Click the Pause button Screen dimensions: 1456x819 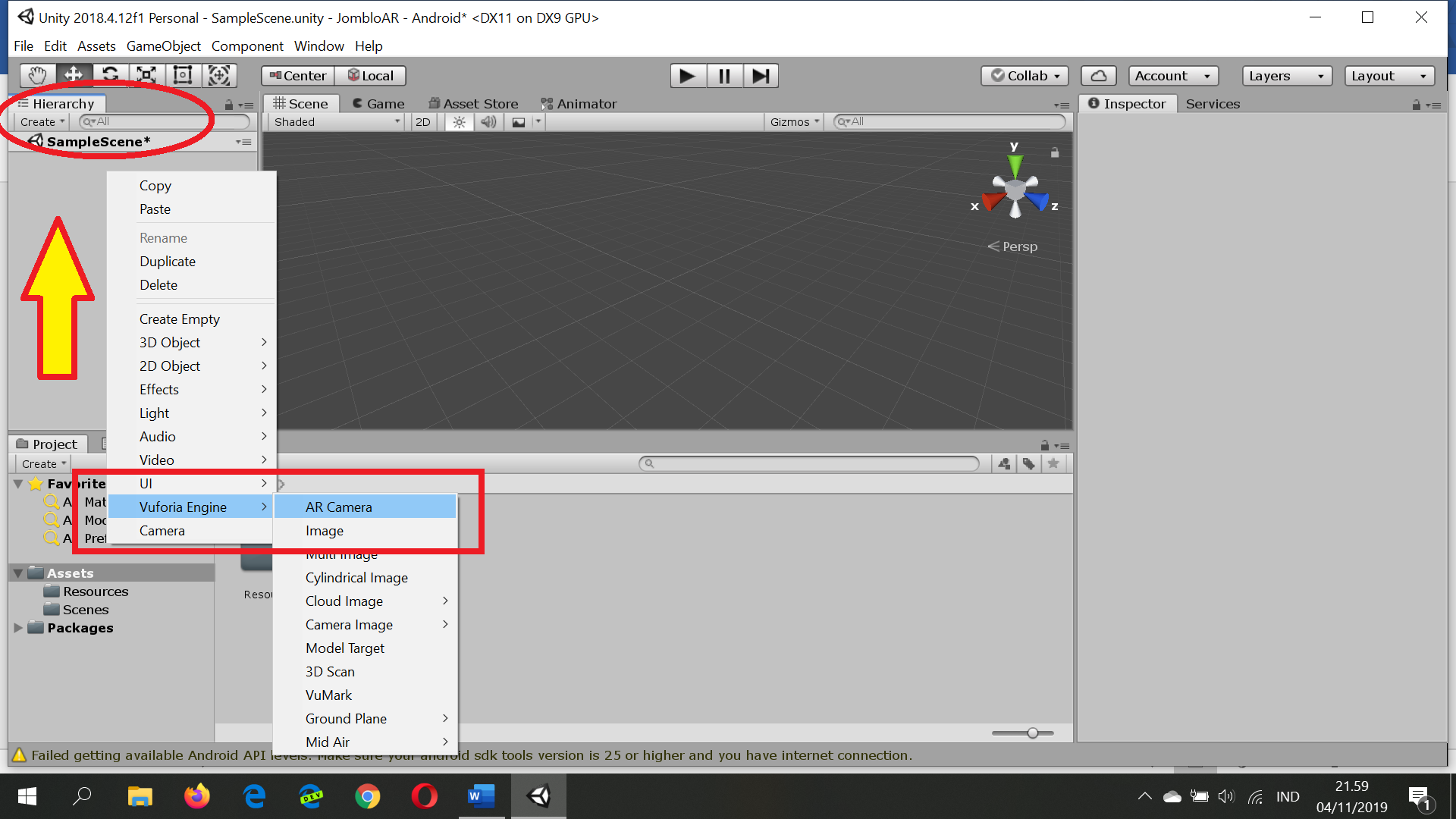point(724,76)
